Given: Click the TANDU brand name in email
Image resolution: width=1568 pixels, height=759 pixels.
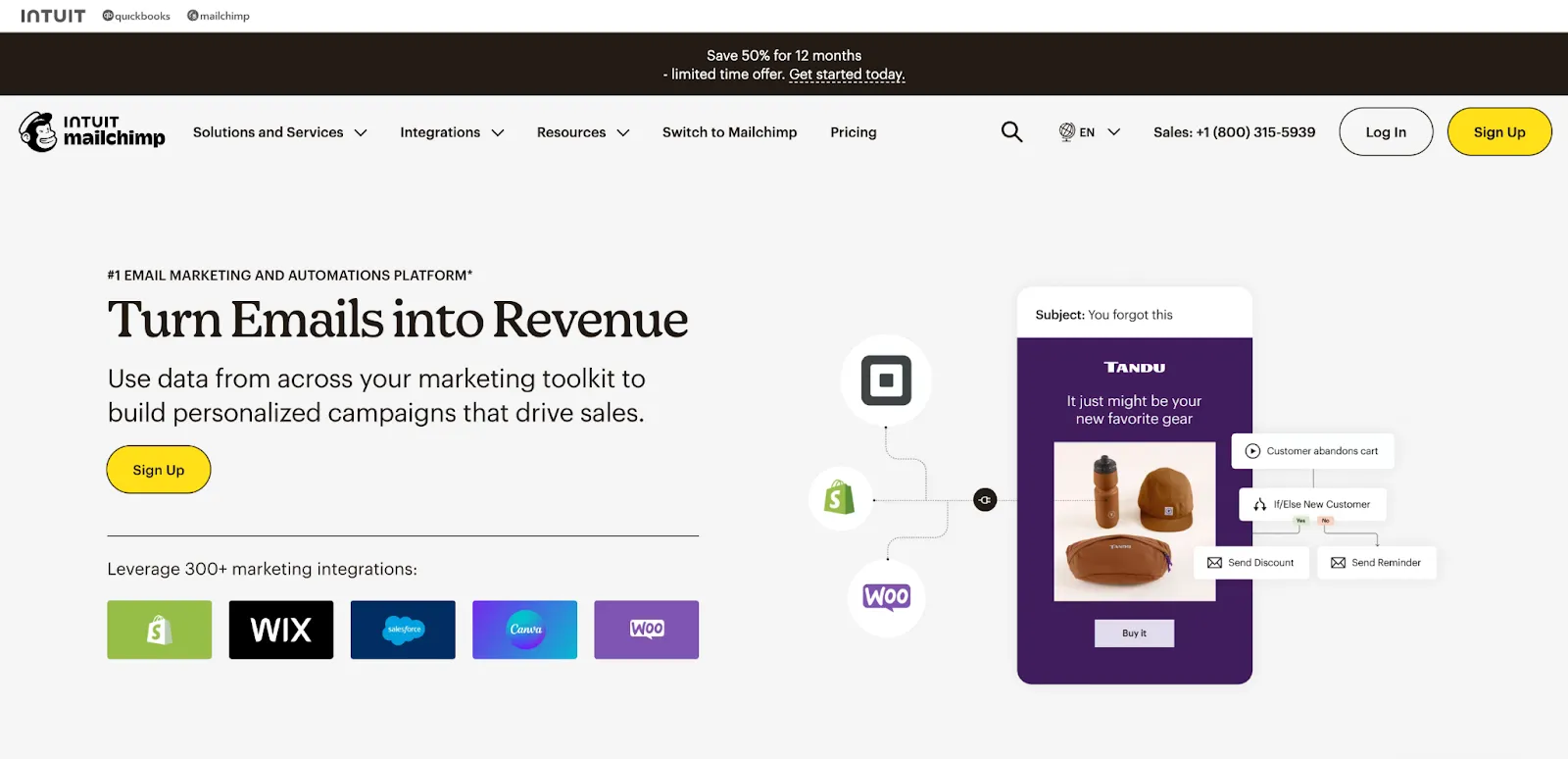Looking at the screenshot, I should pos(1135,368).
